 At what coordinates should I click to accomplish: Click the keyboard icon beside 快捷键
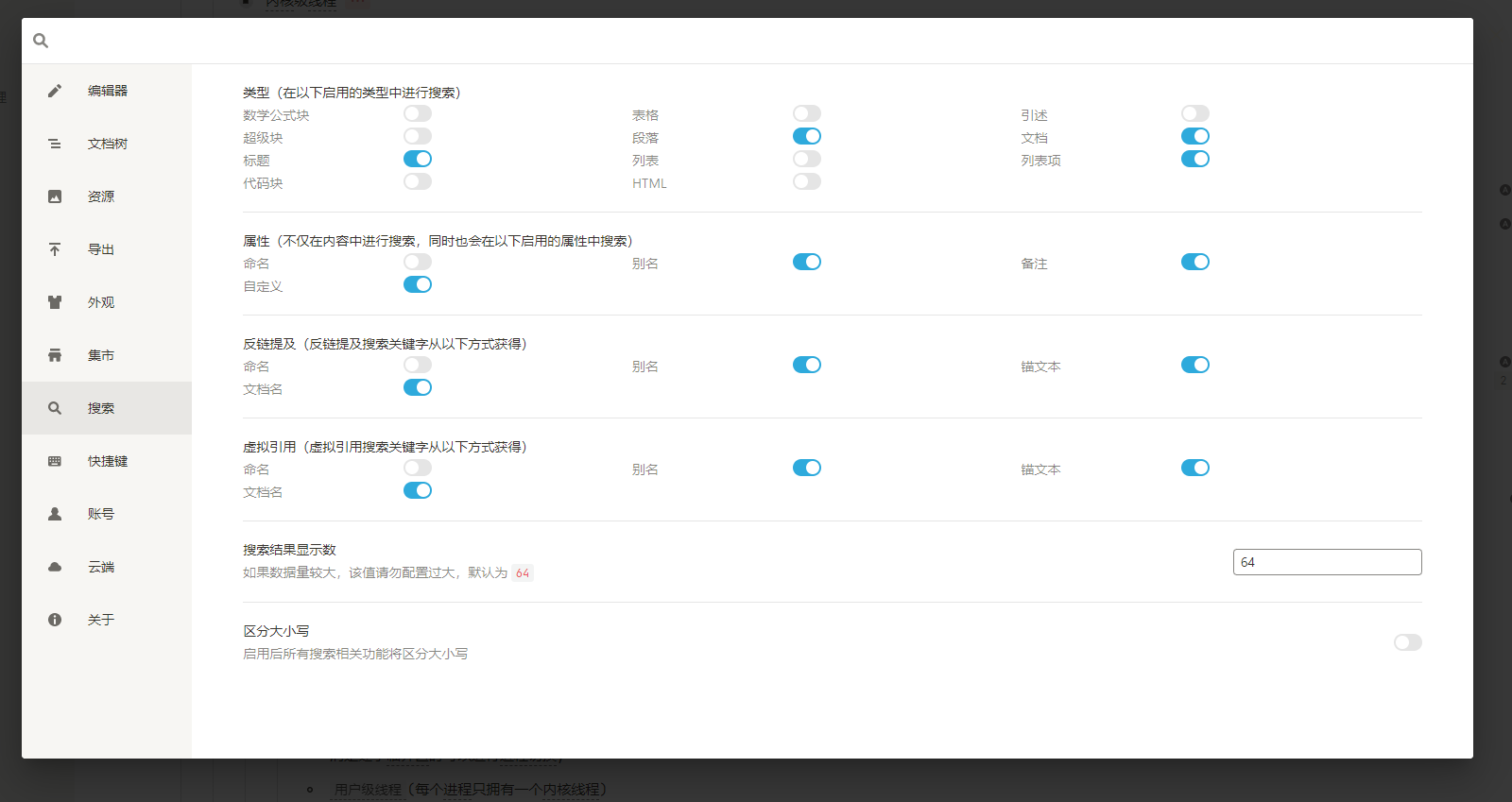click(55, 461)
